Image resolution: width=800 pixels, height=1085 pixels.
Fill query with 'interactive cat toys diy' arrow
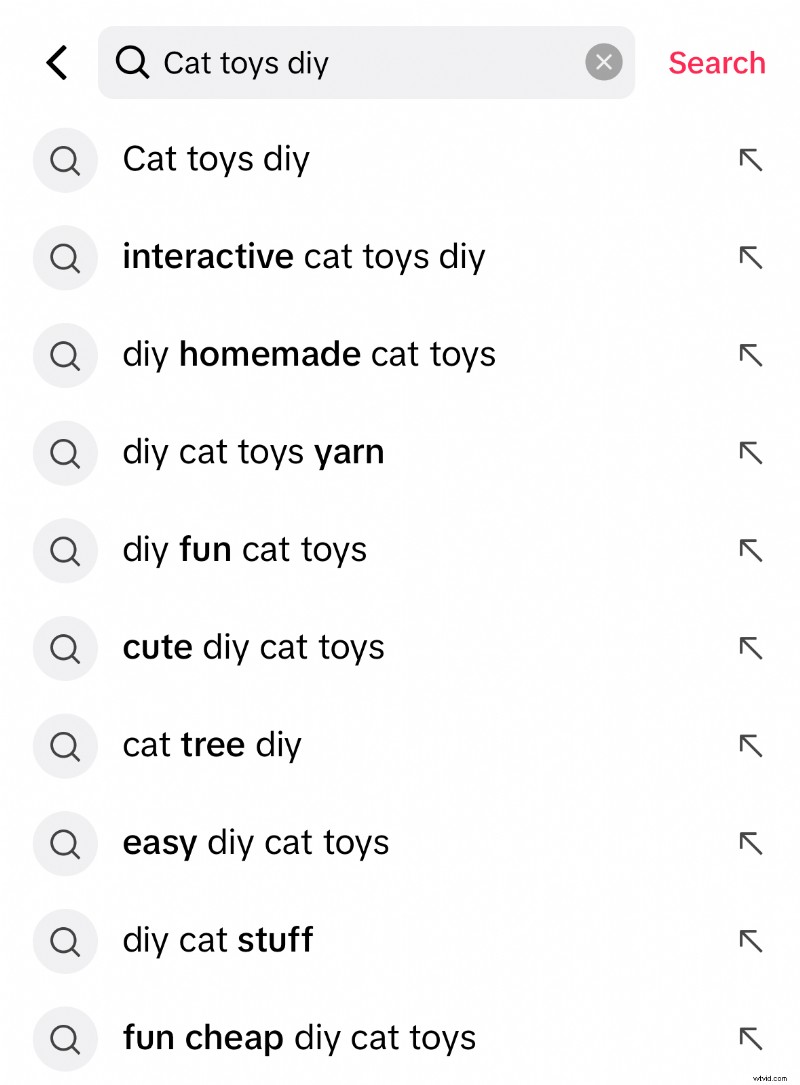(x=750, y=257)
